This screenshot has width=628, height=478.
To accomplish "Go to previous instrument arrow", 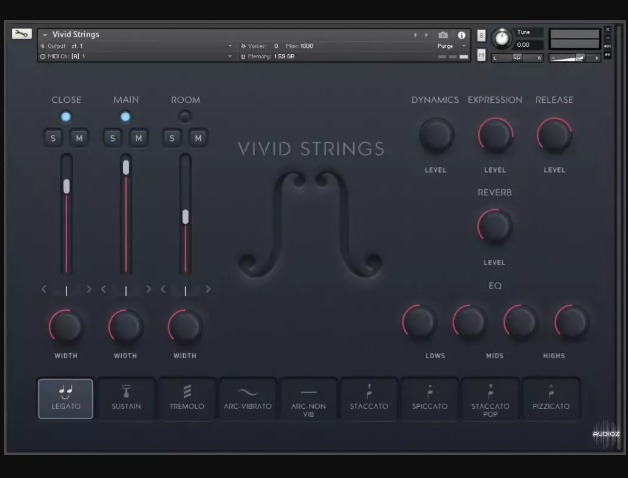I will click(x=415, y=35).
